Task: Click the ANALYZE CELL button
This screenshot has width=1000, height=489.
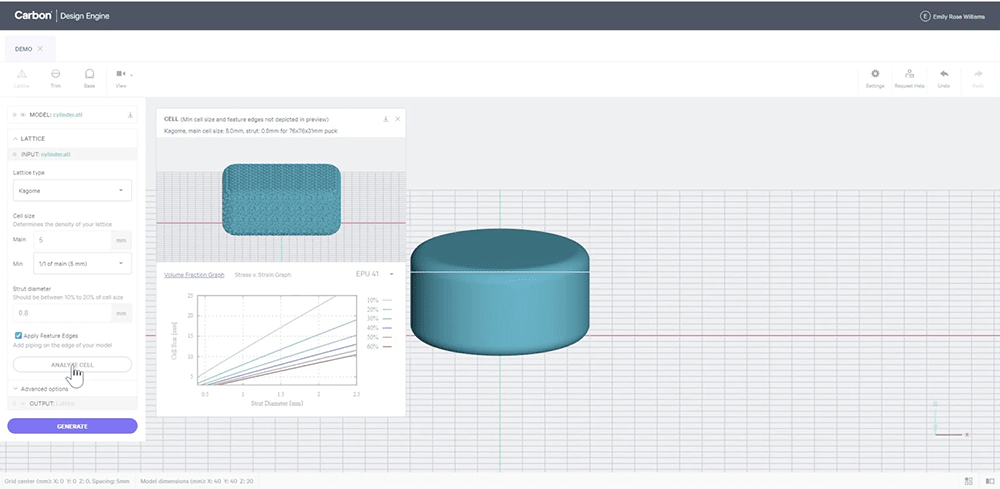Action: tap(72, 365)
